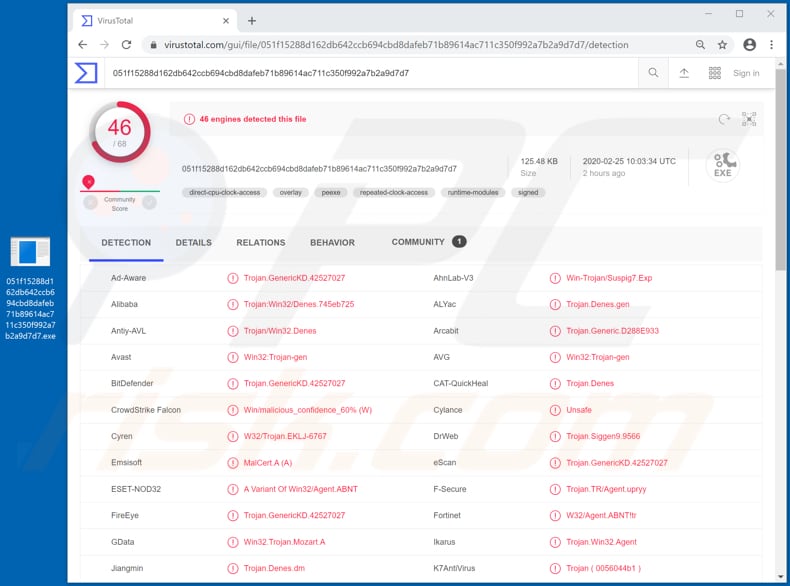Open the BEHAVIOR tab
Viewport: 790px width, 586px height.
[332, 242]
